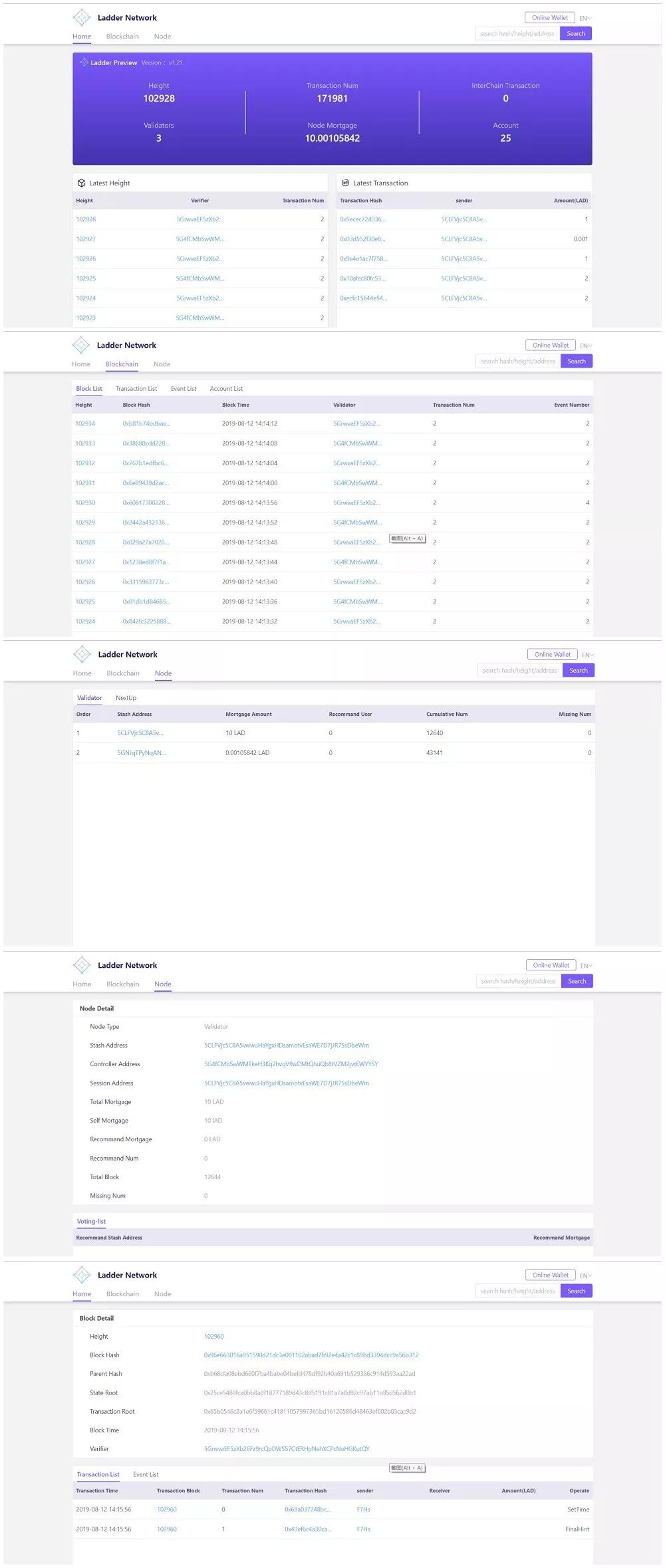The image size is (665, 1568).
Task: Click the Latest Transaction circular icon
Action: (345, 183)
